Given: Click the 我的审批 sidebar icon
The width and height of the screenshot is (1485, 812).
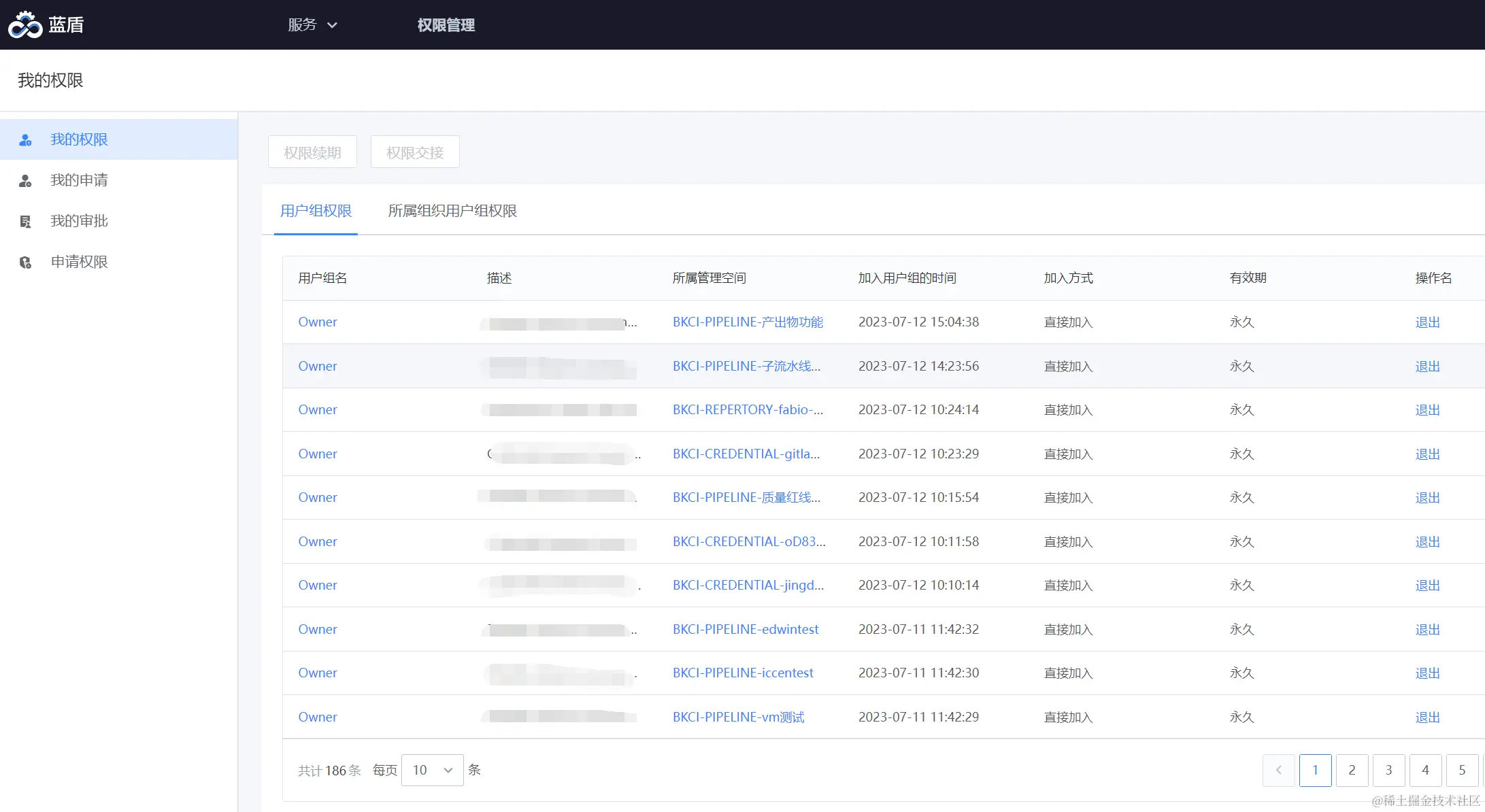Looking at the screenshot, I should pos(25,222).
